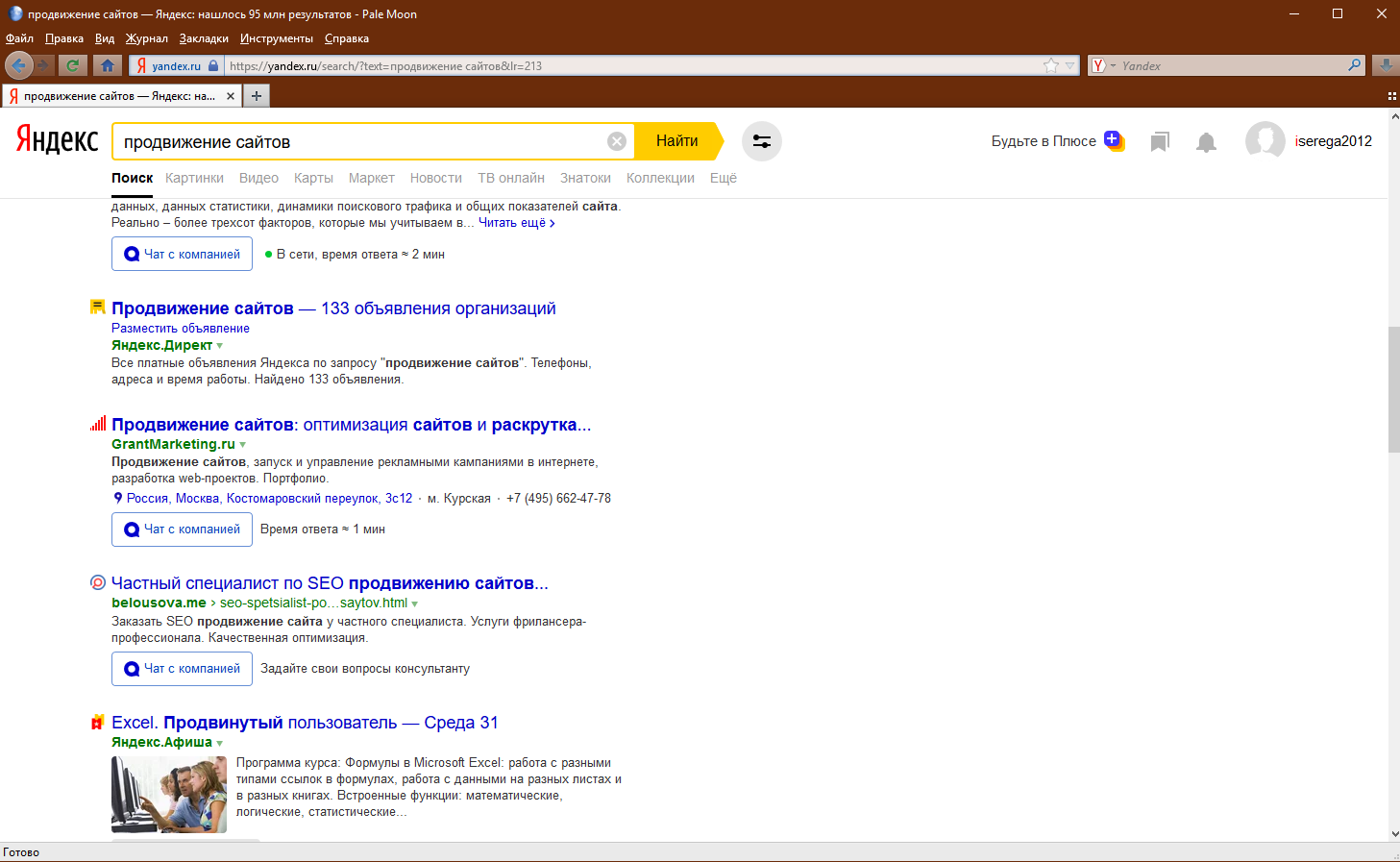The image size is (1400, 862).
Task: Switch to the Новости search tab
Action: tap(436, 178)
